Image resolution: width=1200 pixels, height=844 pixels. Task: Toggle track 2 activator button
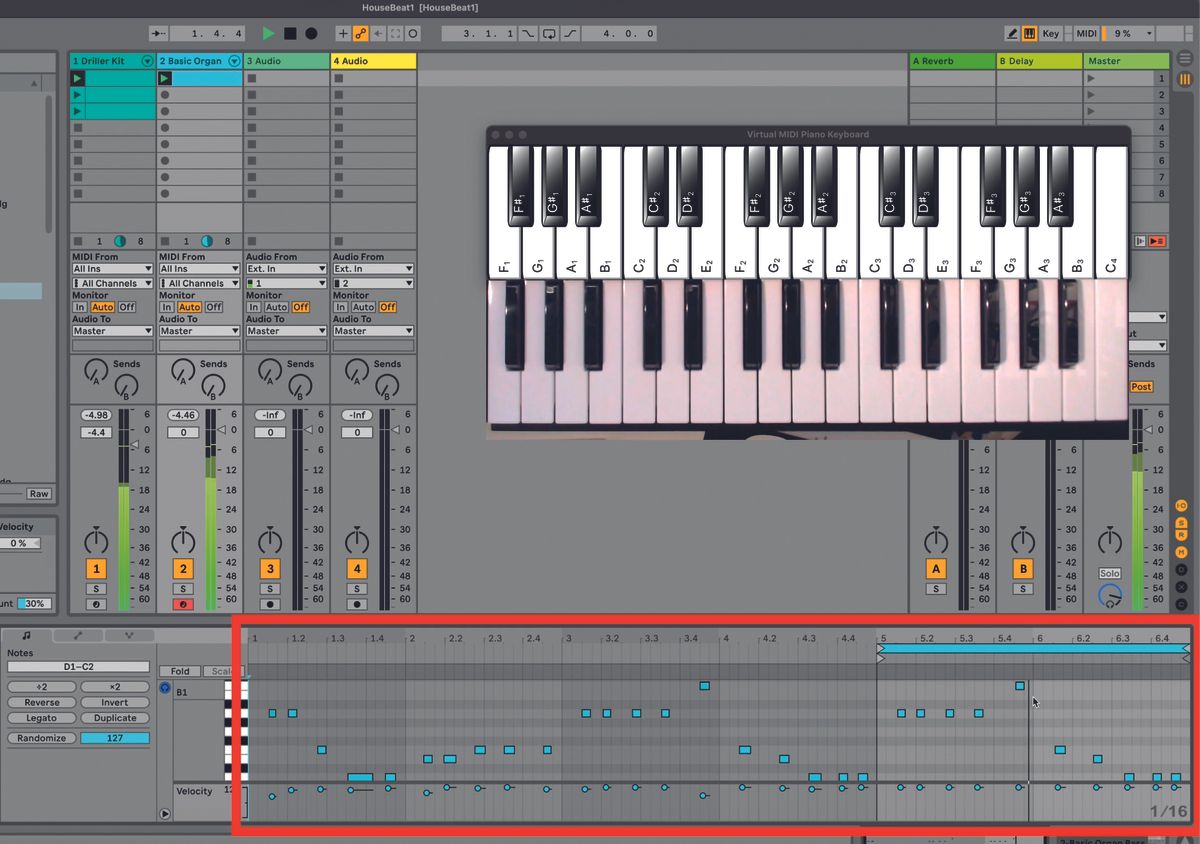tap(183, 569)
